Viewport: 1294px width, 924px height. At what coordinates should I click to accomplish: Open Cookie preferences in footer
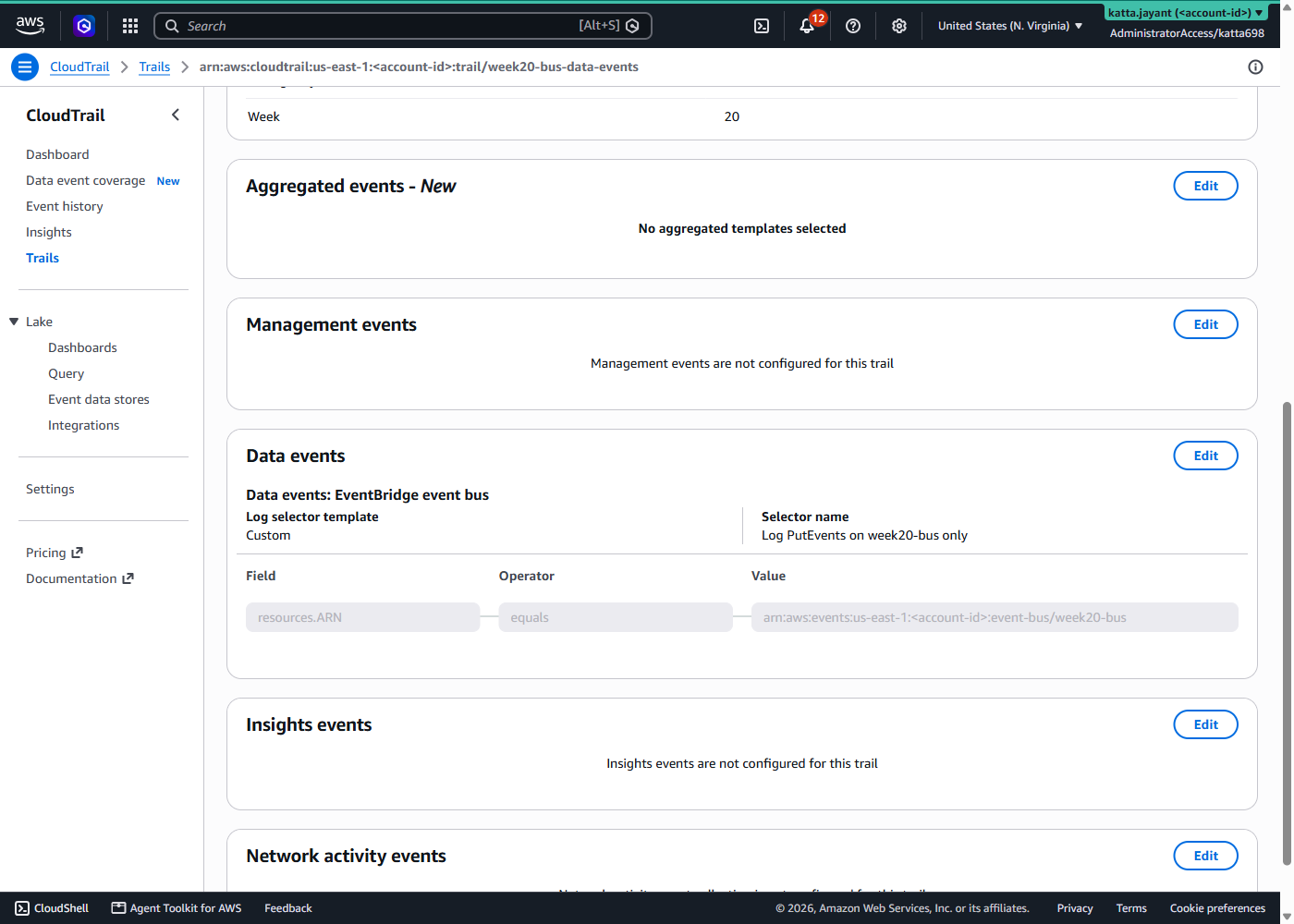tap(1217, 908)
